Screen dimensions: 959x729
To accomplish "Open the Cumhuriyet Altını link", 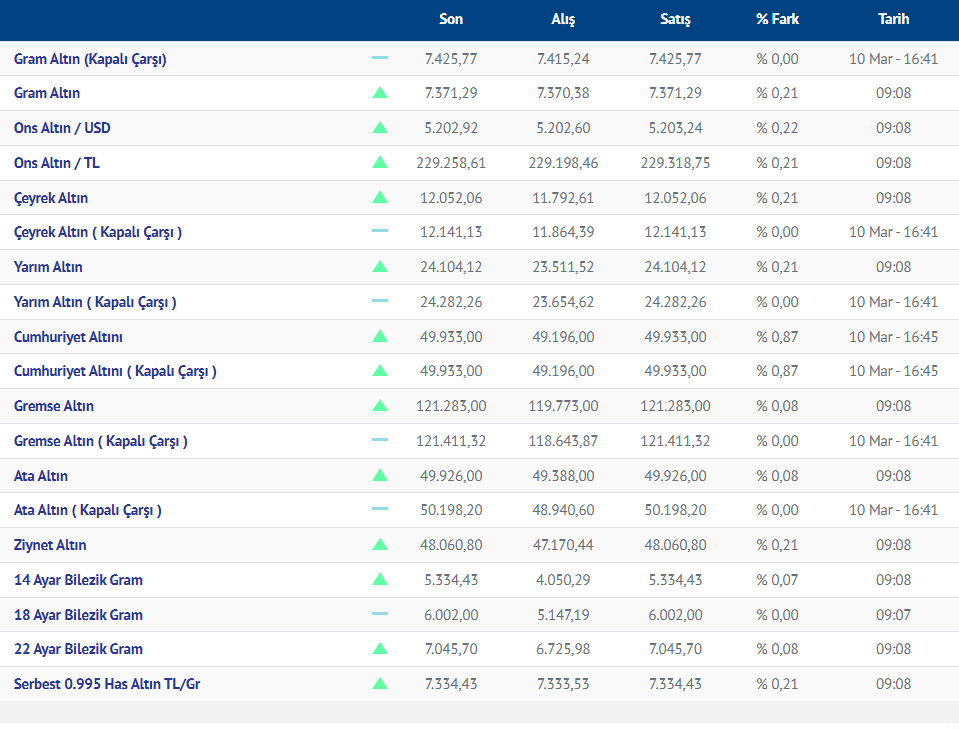I will coord(68,337).
